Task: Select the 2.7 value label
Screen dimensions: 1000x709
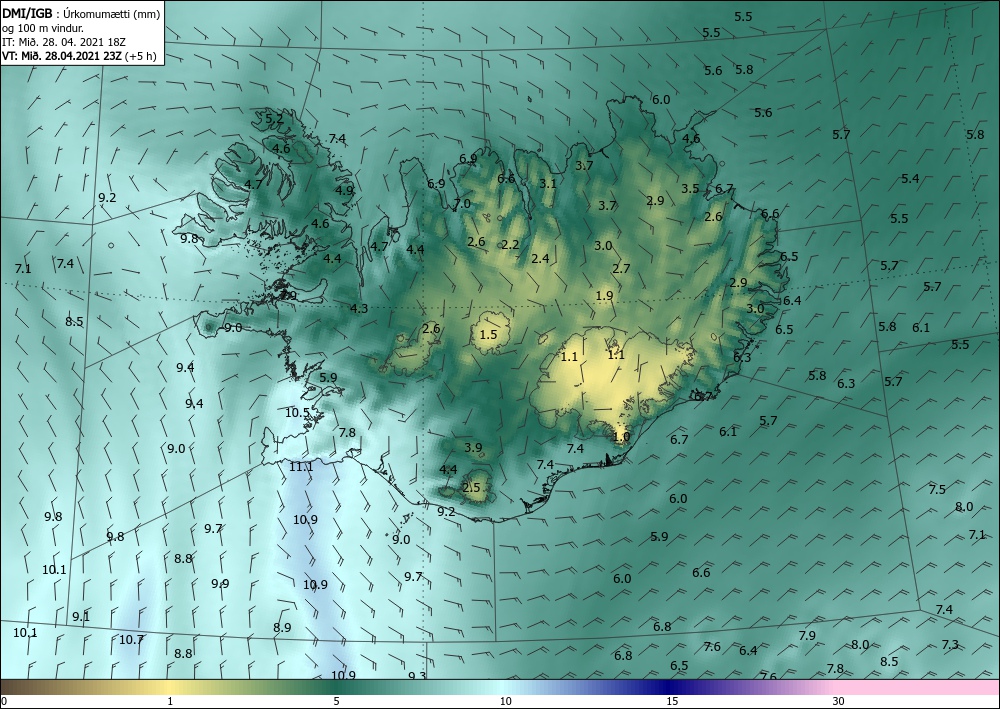Action: tap(621, 268)
